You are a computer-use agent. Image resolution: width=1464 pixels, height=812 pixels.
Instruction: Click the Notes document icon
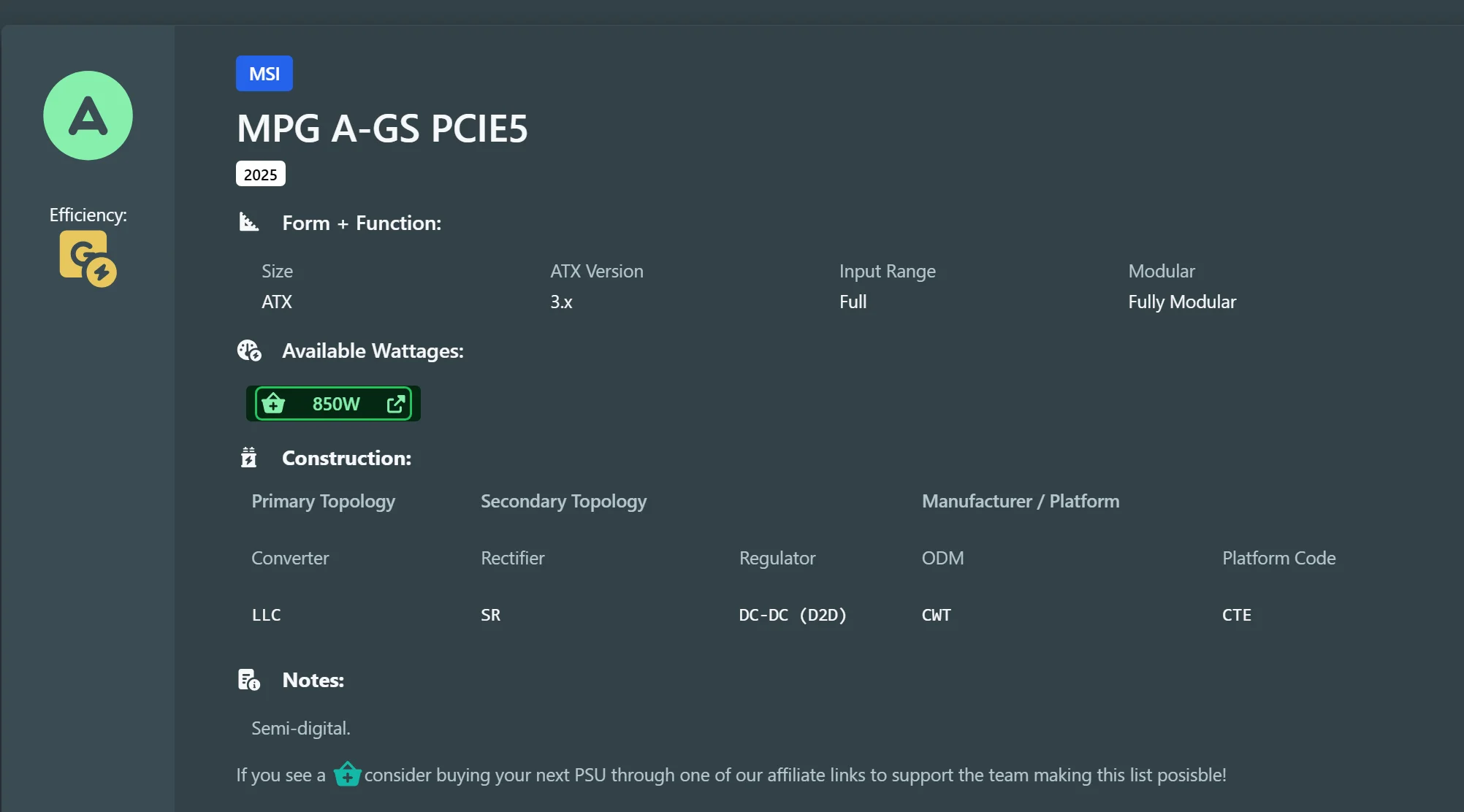249,680
